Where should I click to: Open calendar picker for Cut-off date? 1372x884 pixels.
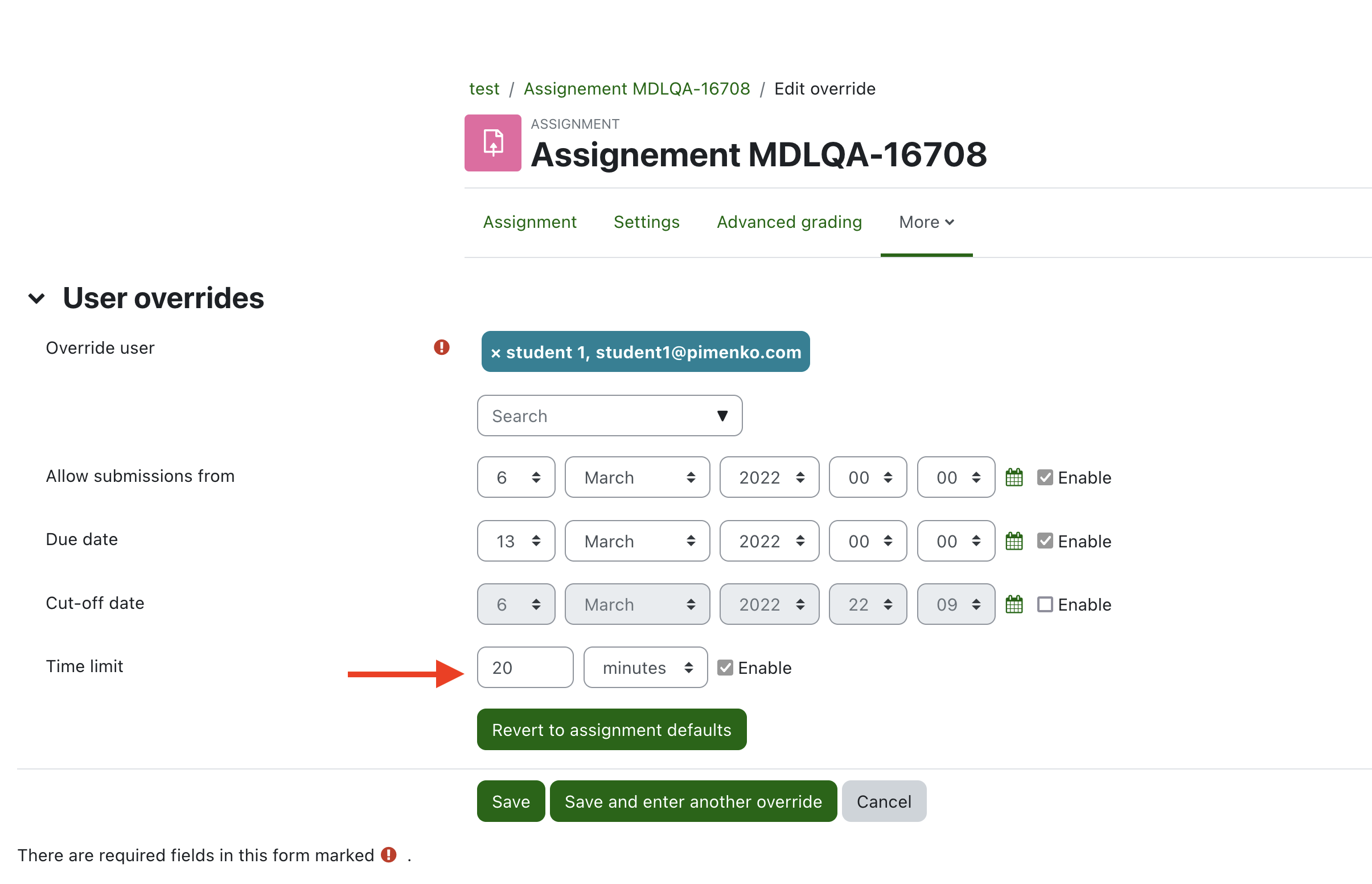(x=1013, y=604)
